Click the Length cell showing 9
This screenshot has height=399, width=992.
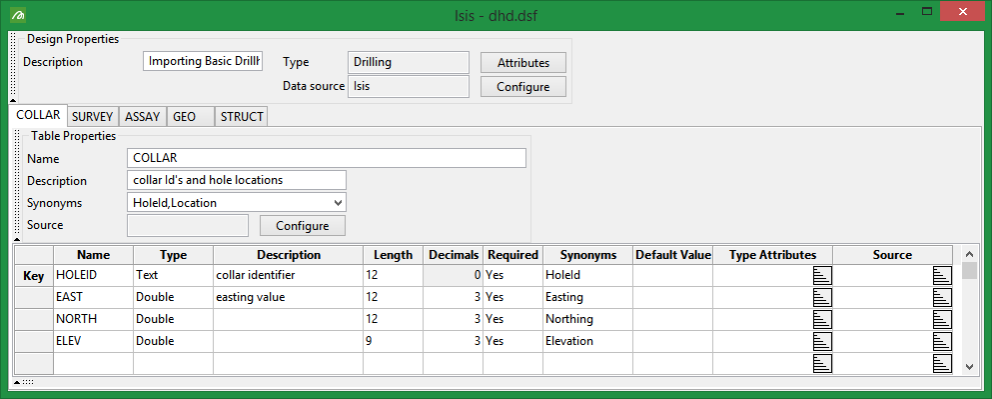pyautogui.click(x=393, y=341)
